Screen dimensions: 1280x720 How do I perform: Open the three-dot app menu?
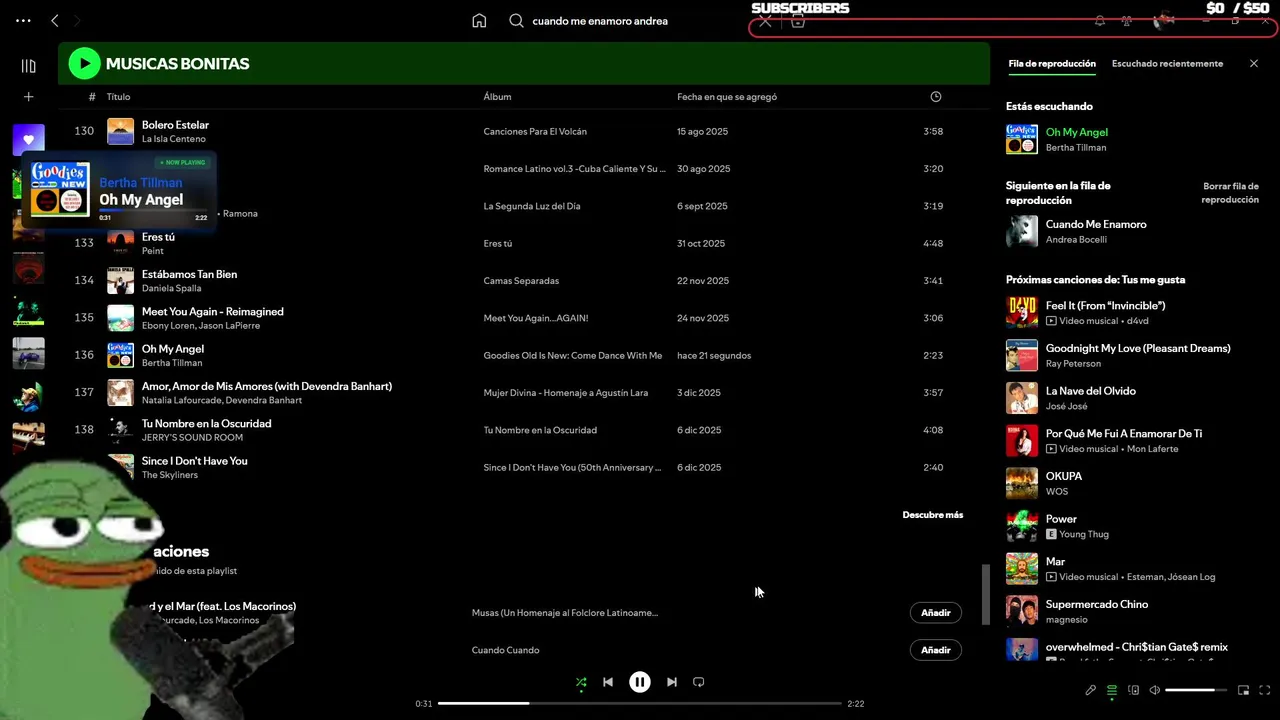click(23, 20)
